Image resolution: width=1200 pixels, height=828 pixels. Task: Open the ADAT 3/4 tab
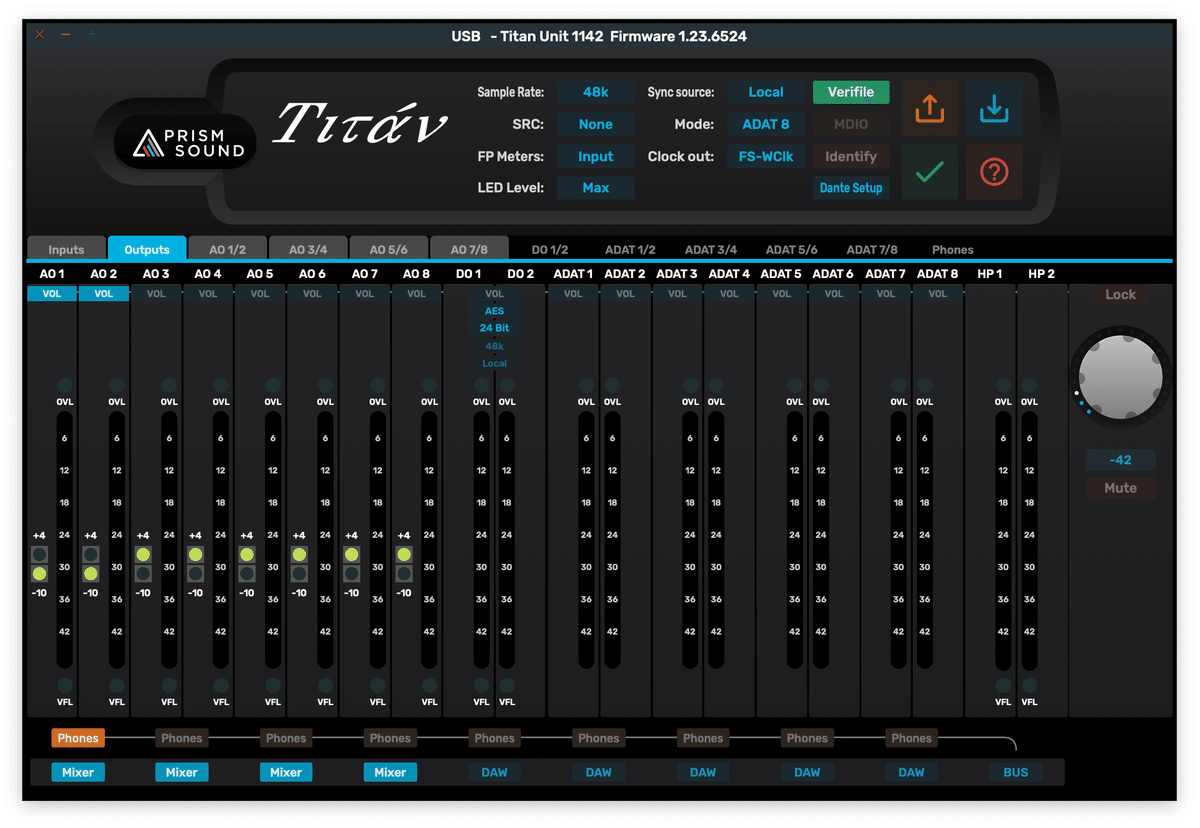[x=711, y=250]
